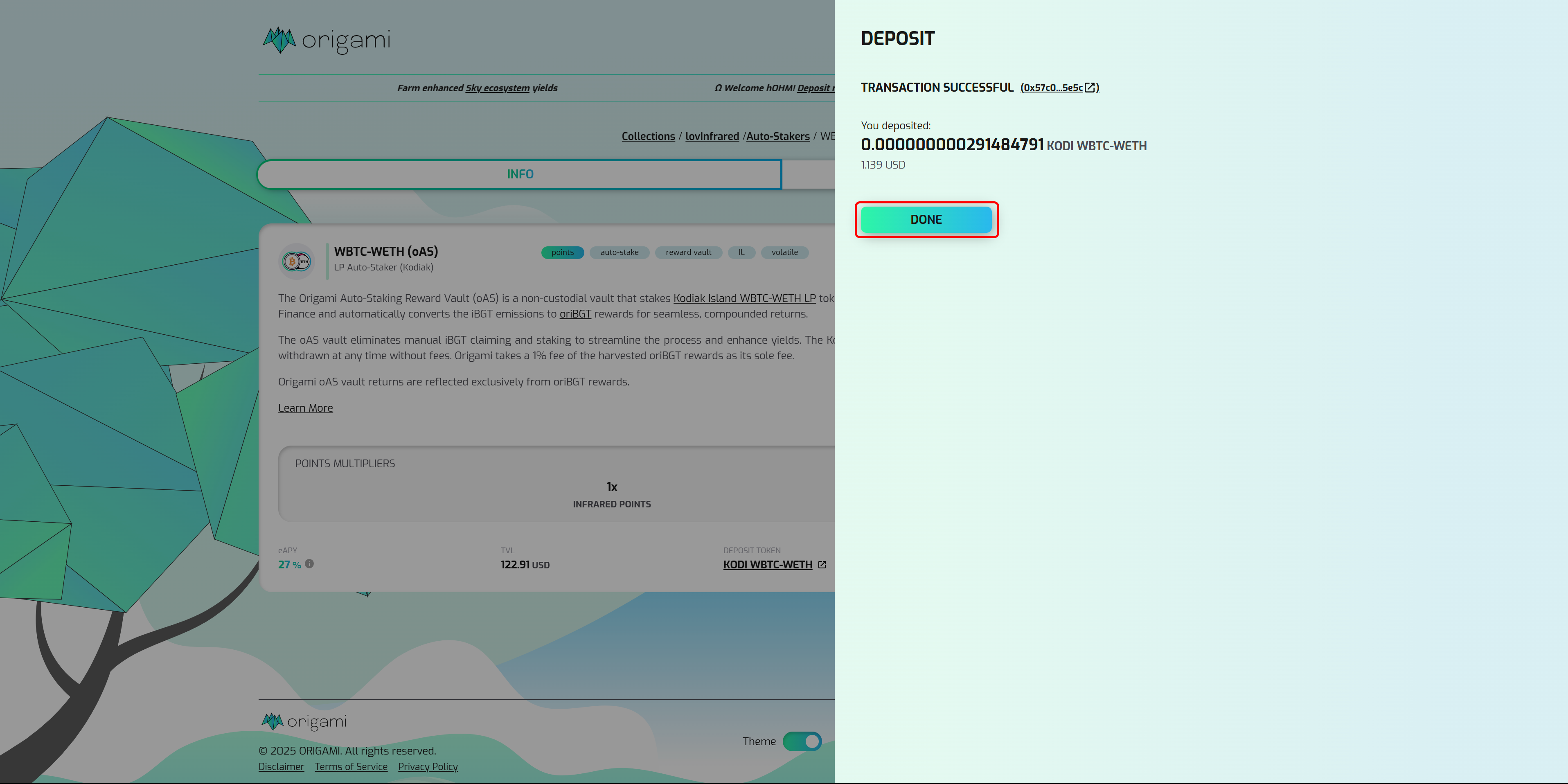Image resolution: width=1568 pixels, height=784 pixels.
Task: Switch to the INFO tab
Action: 520,175
